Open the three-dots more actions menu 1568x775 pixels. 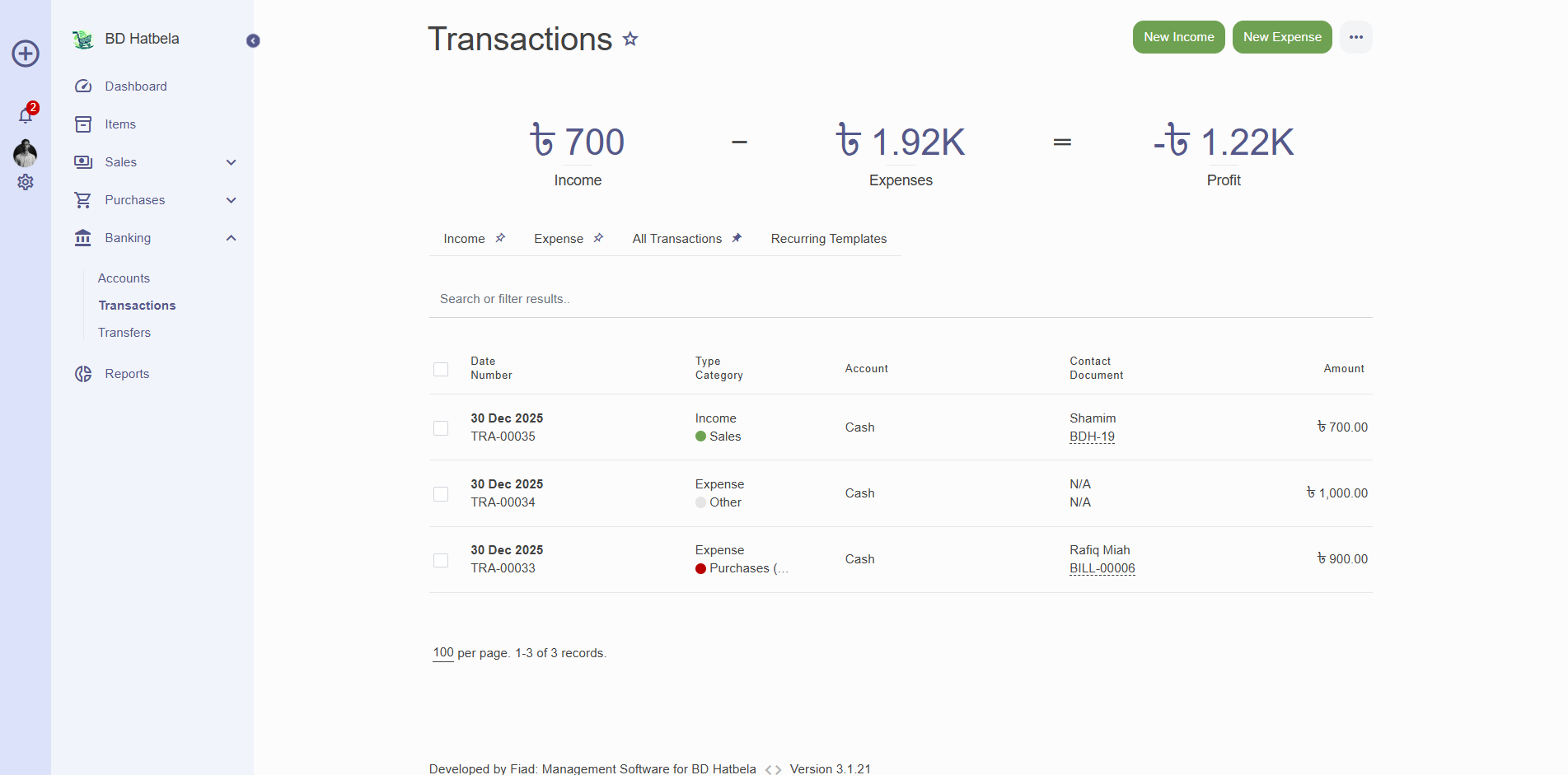[1355, 37]
